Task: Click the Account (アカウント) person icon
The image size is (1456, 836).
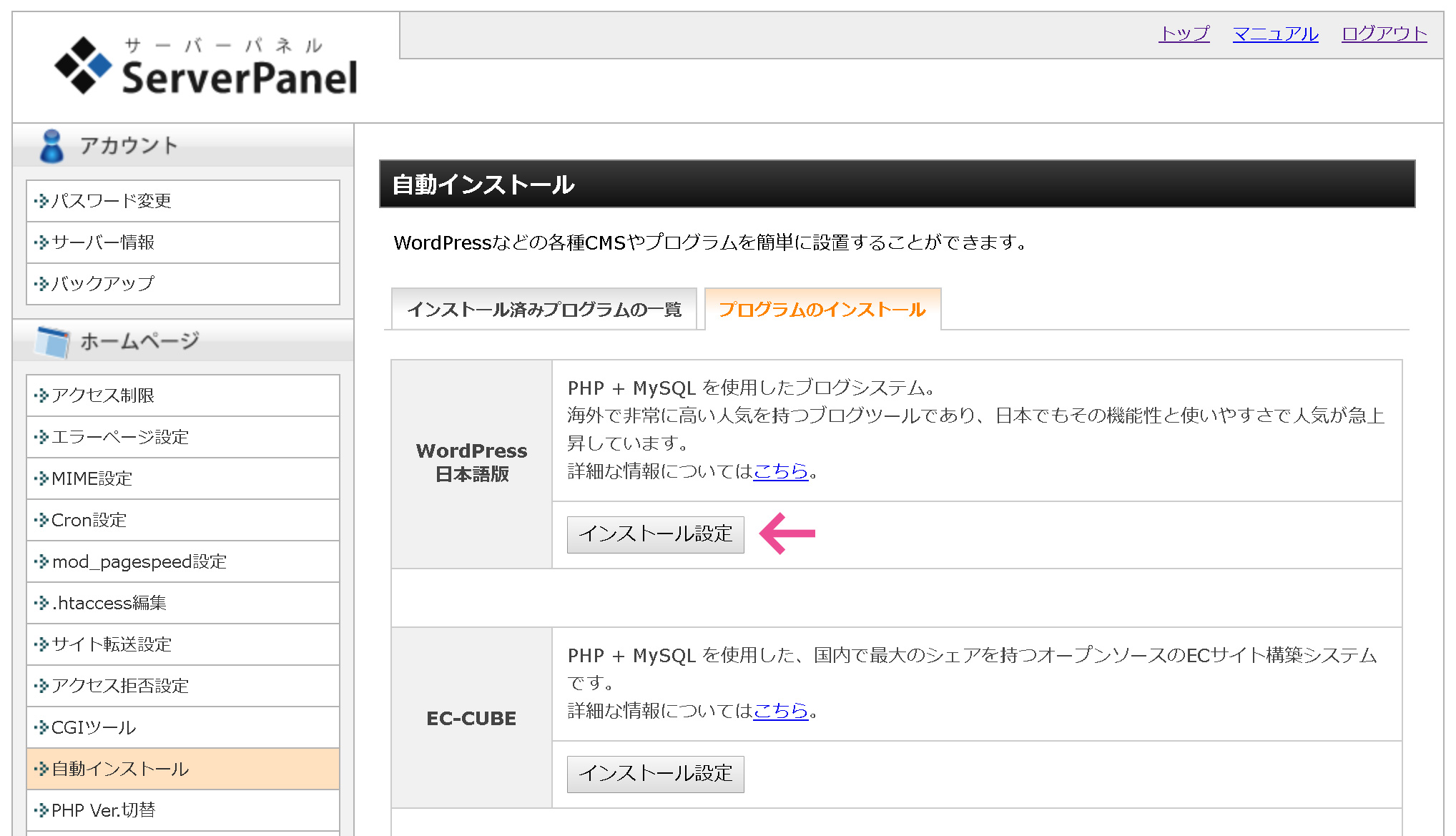Action: [51, 146]
